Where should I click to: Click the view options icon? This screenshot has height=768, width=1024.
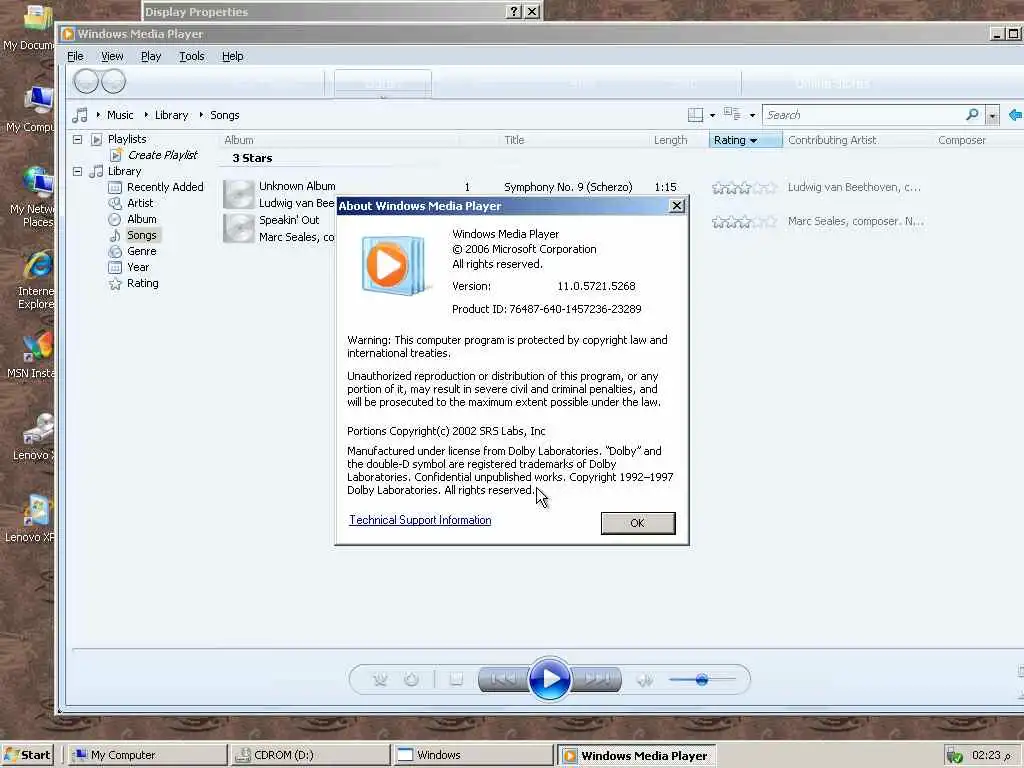tap(732, 114)
